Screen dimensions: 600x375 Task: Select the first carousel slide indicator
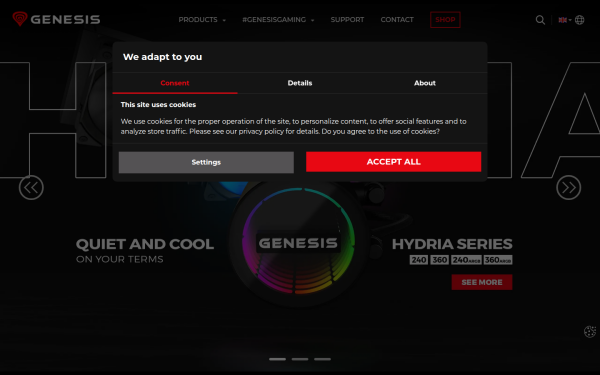tap(277, 359)
